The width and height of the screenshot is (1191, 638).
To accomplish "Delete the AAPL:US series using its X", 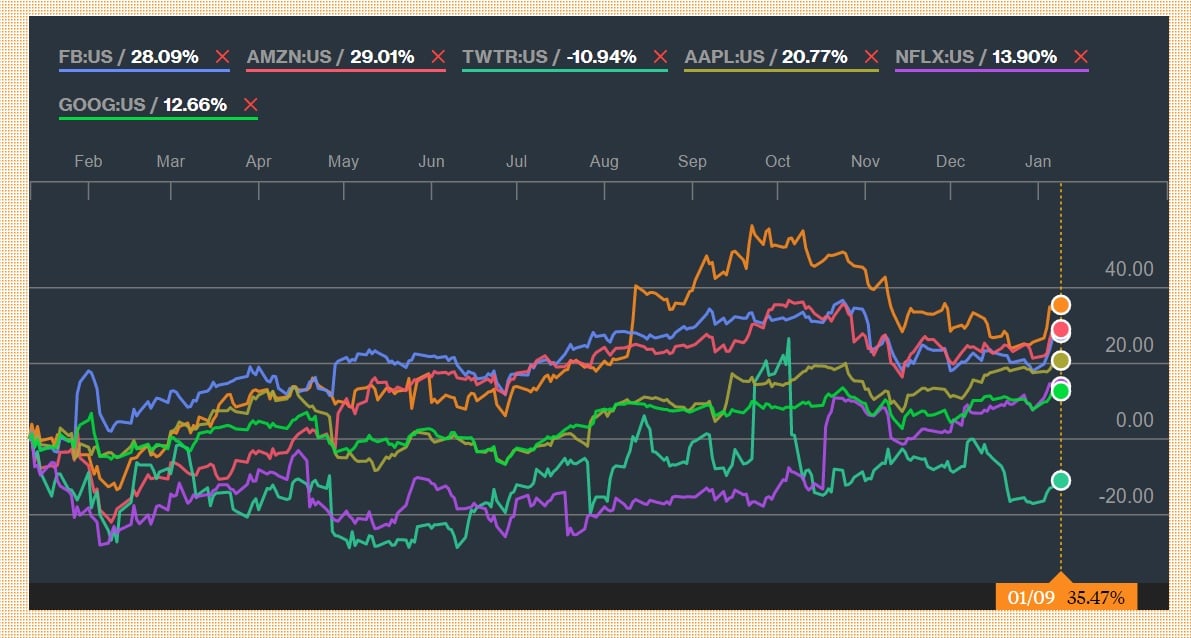I will point(872,57).
